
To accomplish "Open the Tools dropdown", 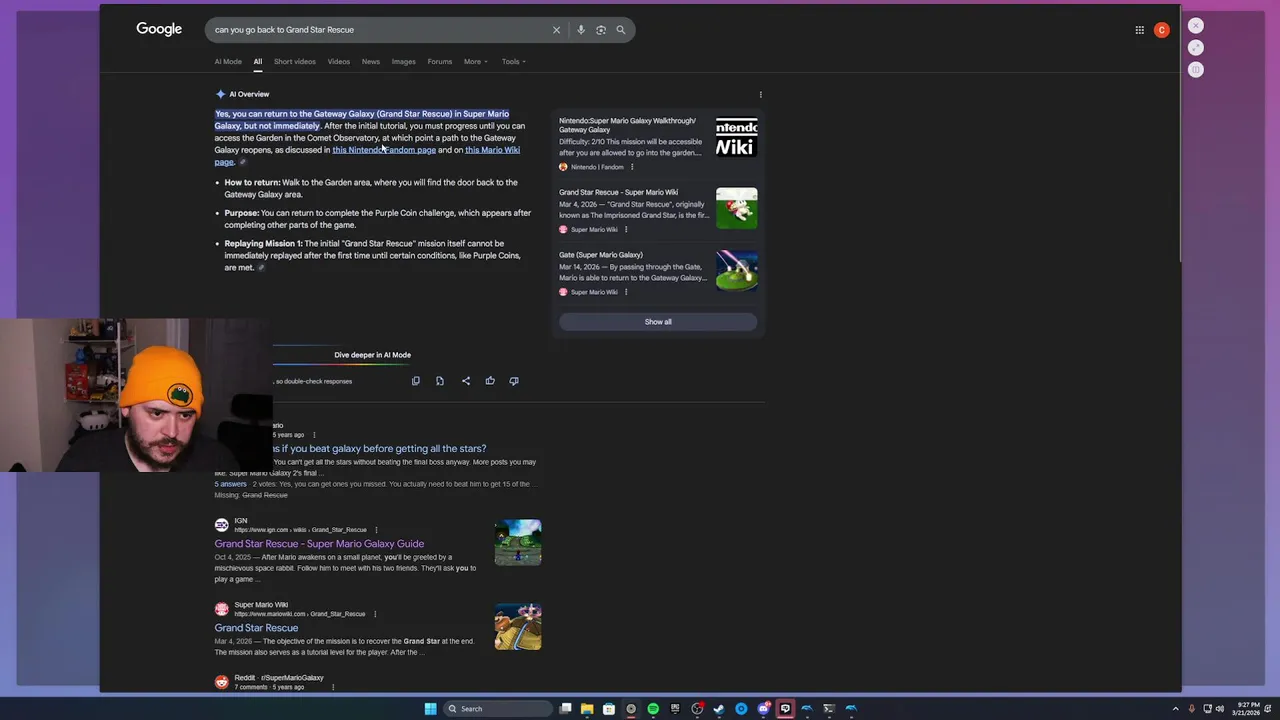I will (514, 62).
